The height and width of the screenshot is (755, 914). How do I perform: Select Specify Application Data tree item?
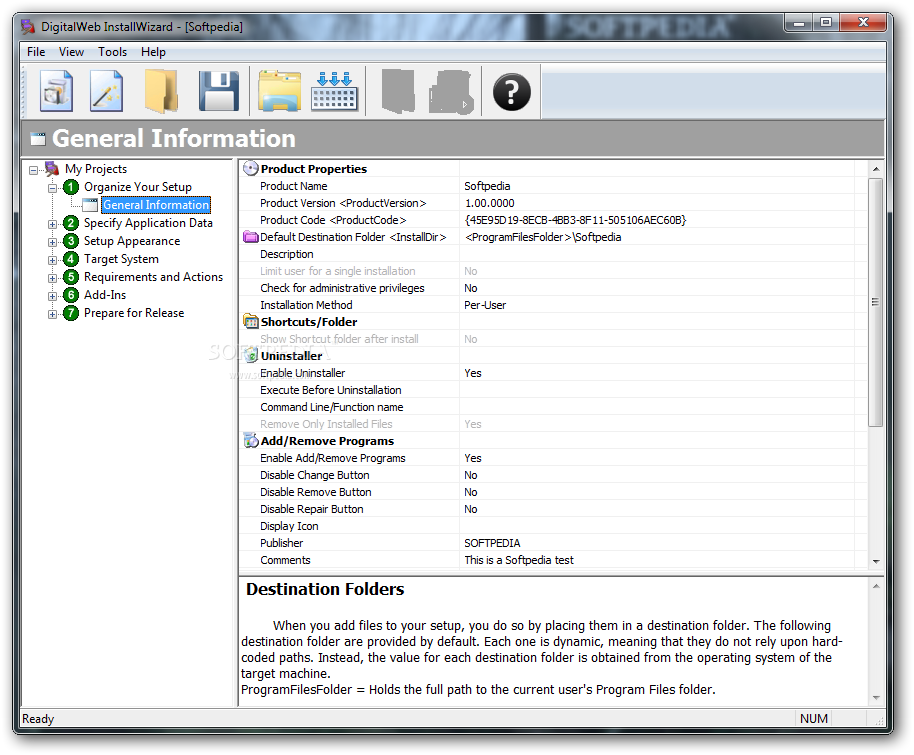(x=148, y=223)
